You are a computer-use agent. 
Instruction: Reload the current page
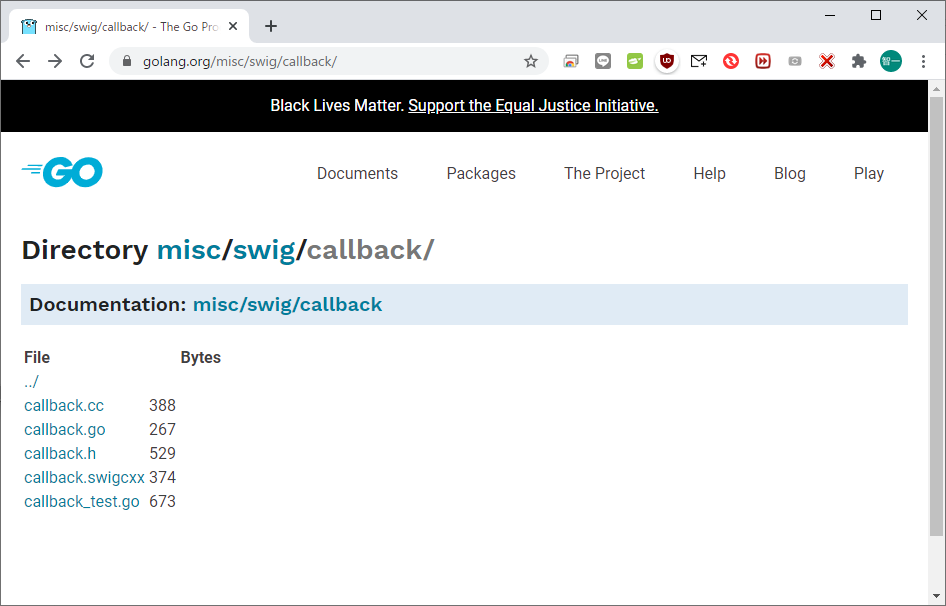click(87, 61)
